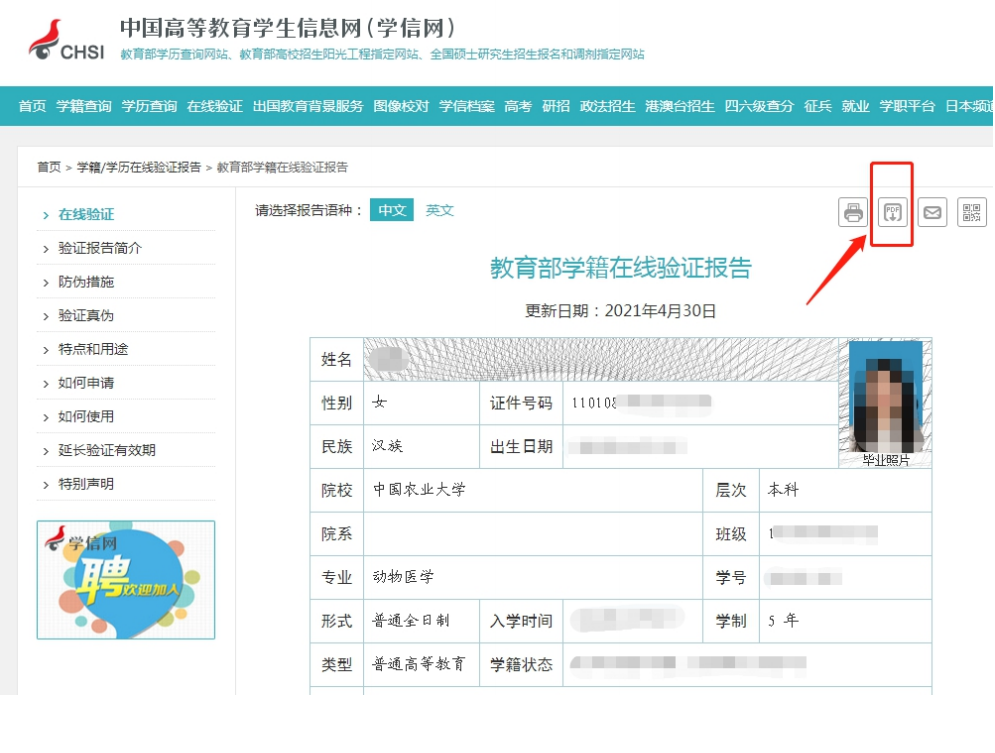Click the chevron beside 防伪措施
Viewport: 995px width, 753px height.
click(x=46, y=283)
